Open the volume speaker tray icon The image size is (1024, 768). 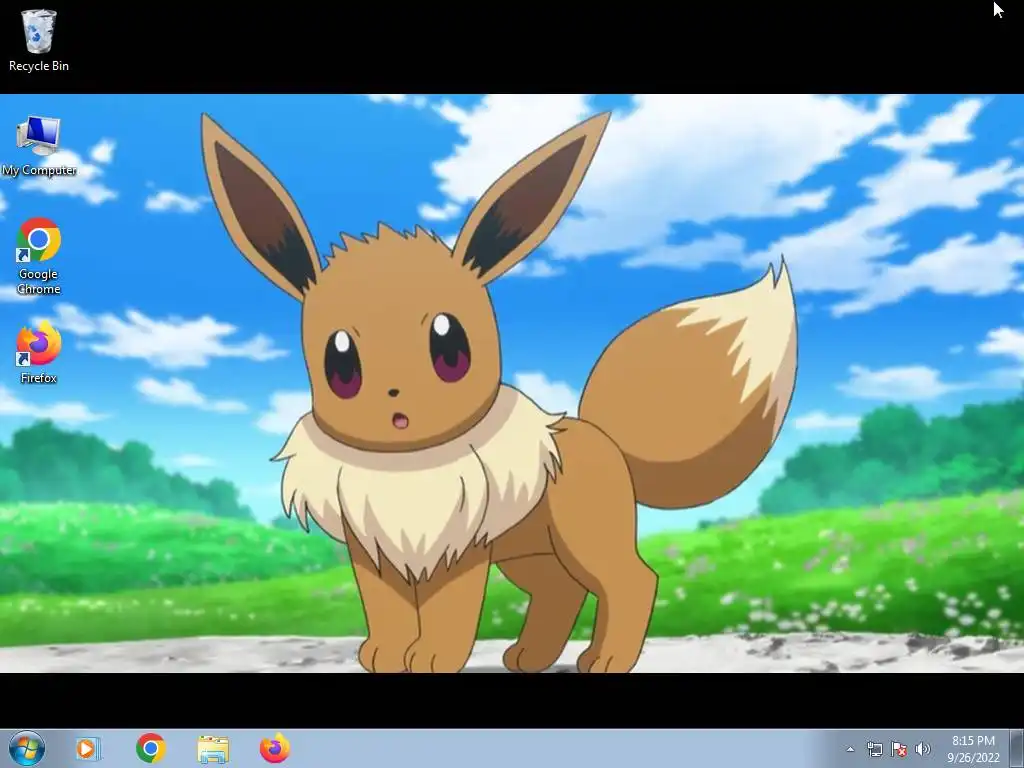tap(923, 749)
